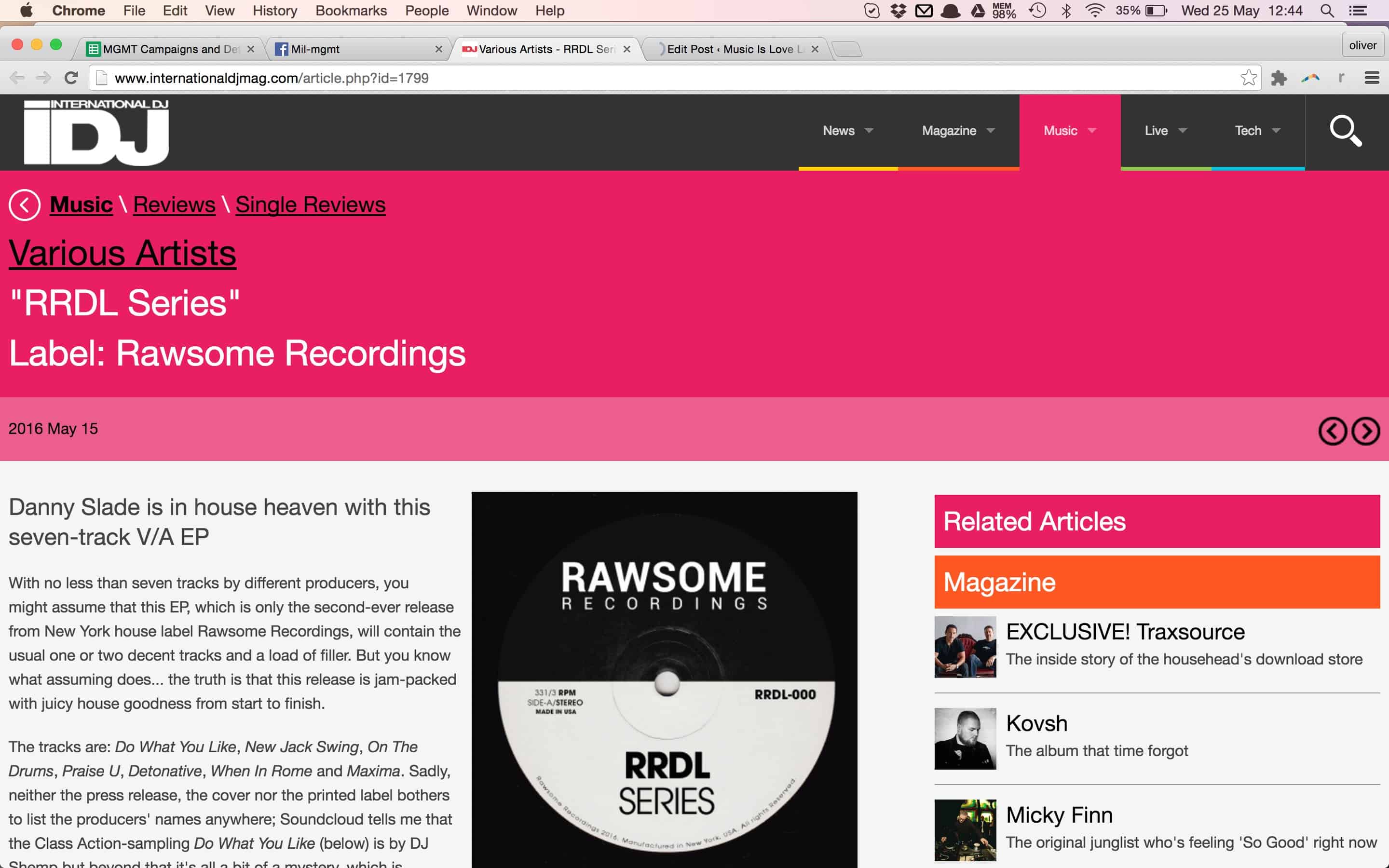Screen dimensions: 1389x868
Task: Click the date and time in menu bar
Action: [x=1241, y=10]
